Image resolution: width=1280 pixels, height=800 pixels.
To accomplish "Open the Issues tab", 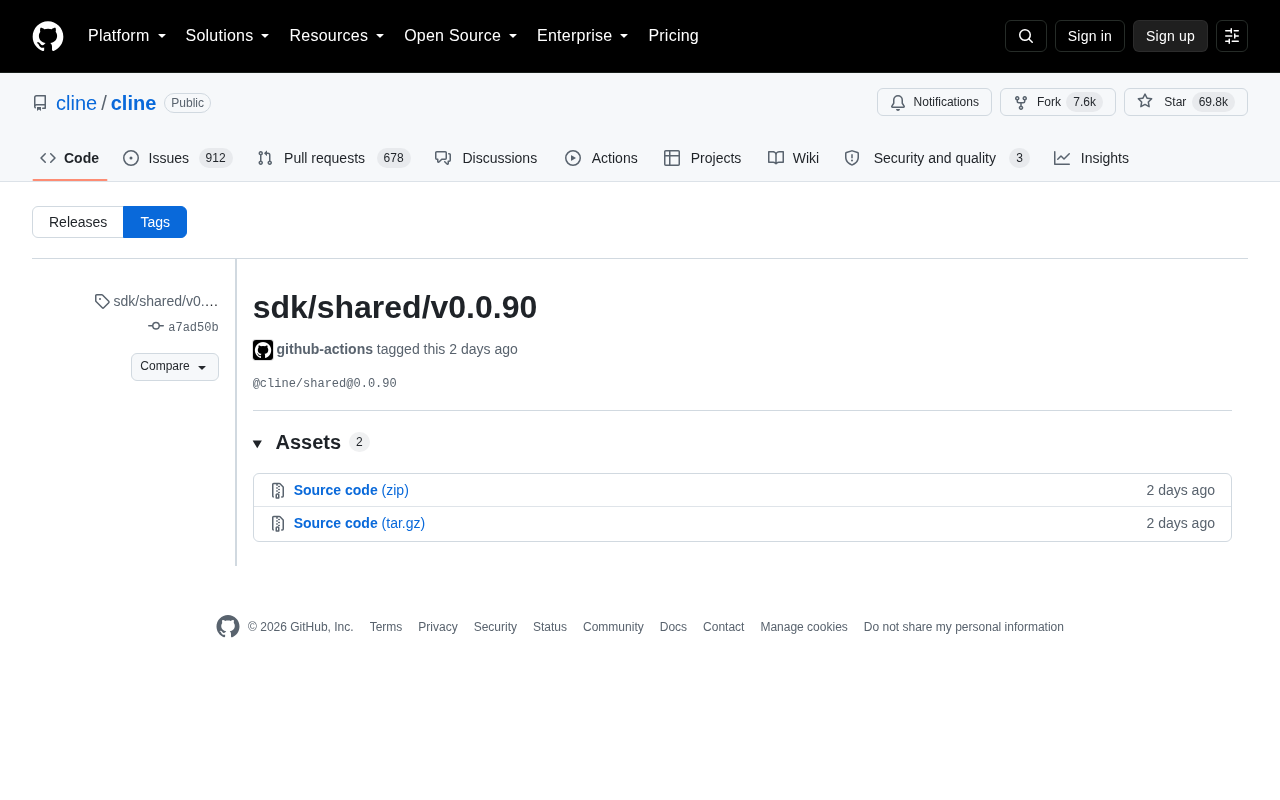I will (178, 158).
